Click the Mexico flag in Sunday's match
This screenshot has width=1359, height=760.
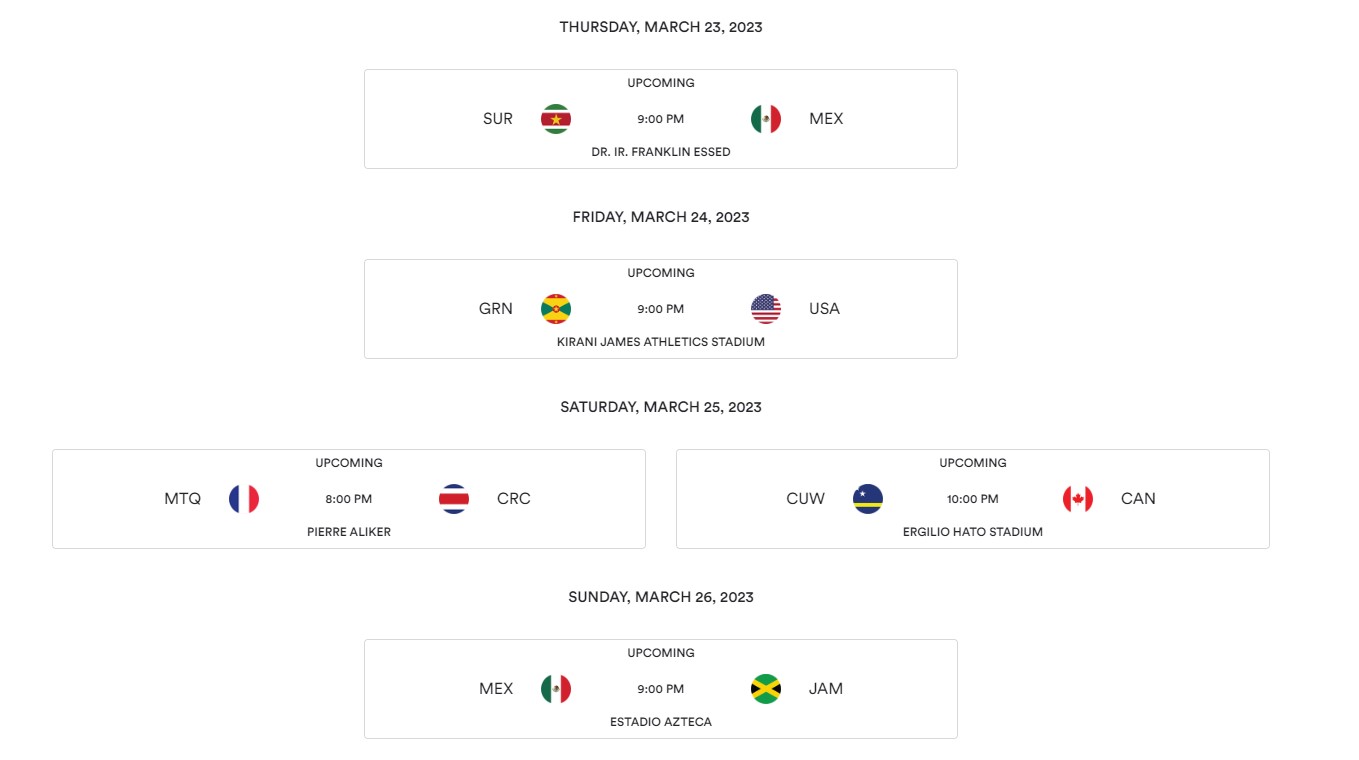[556, 689]
